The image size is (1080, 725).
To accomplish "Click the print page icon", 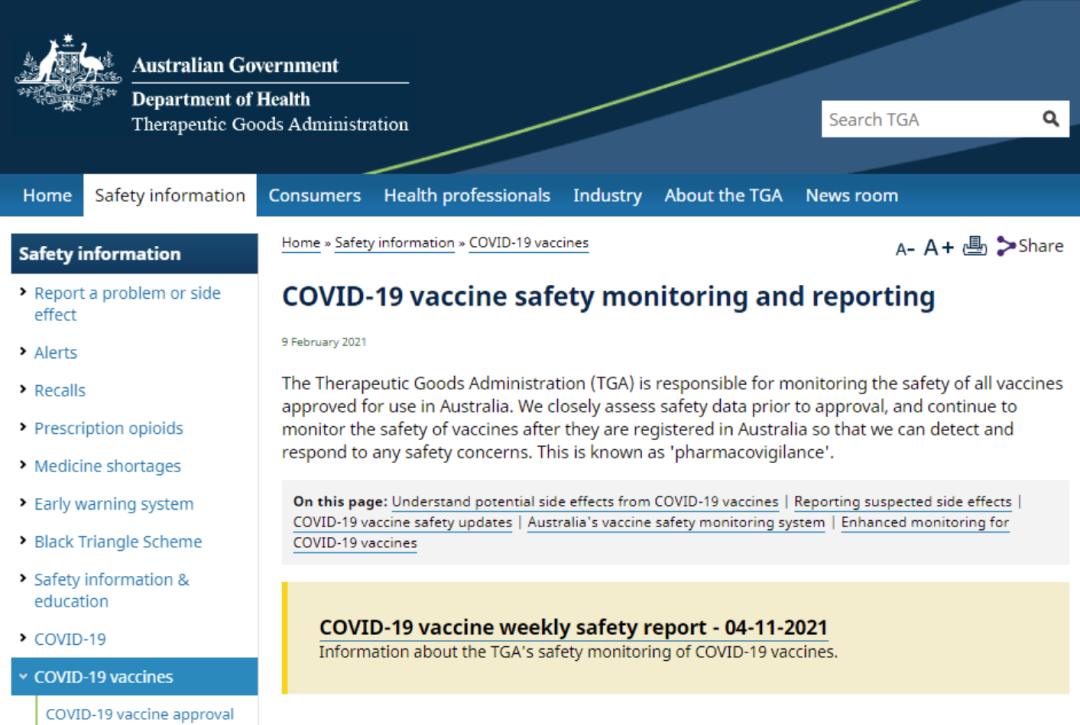I will [x=975, y=246].
